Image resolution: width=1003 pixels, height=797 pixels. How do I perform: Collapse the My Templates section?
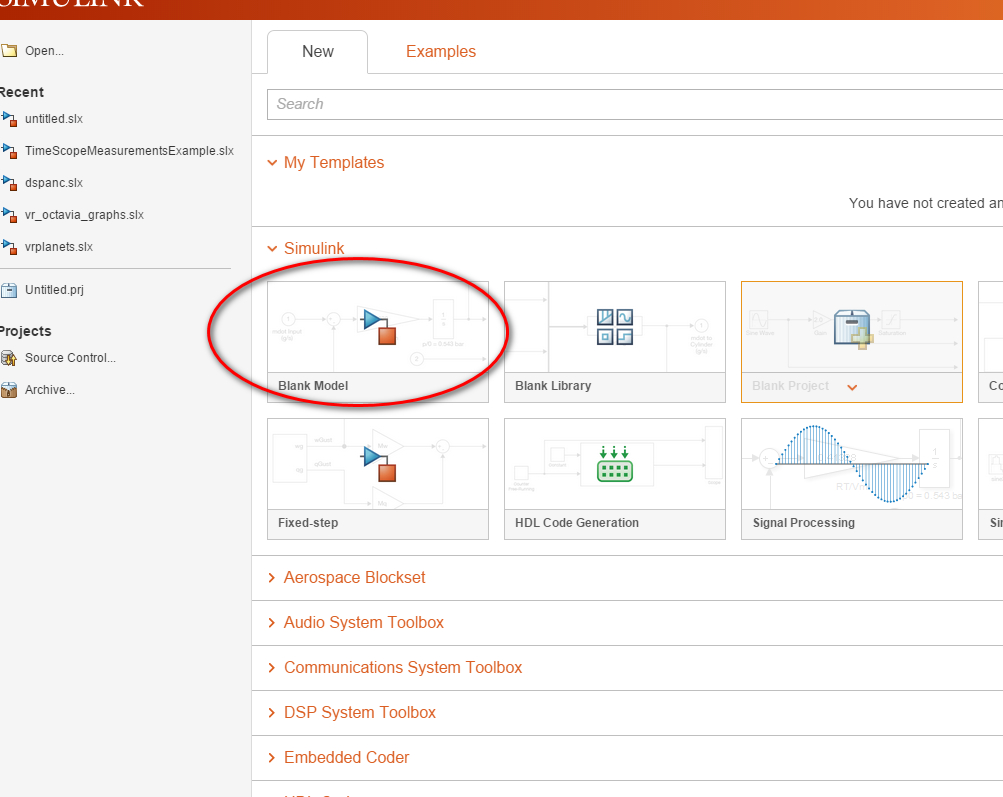[272, 163]
